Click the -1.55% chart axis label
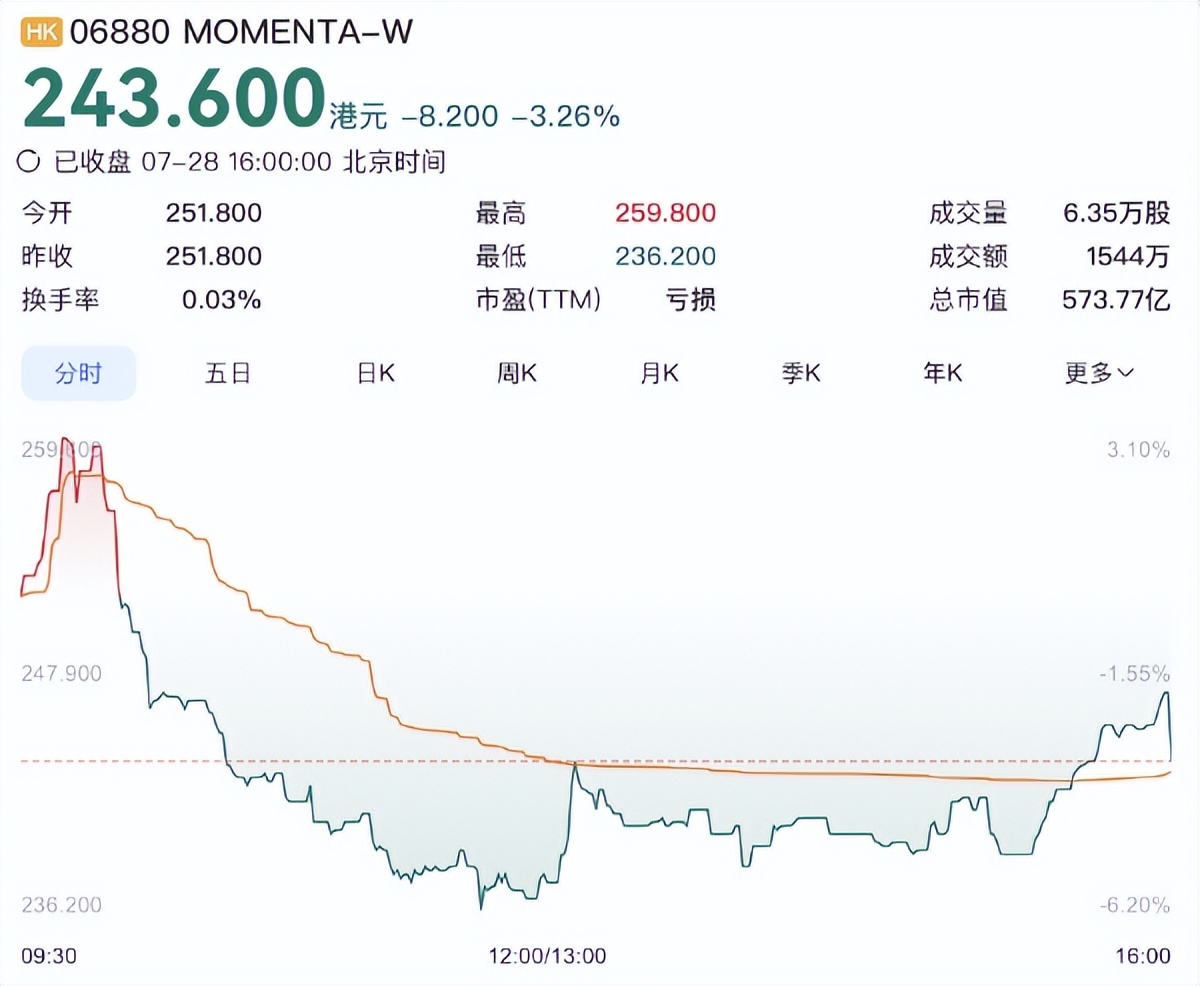Image resolution: width=1200 pixels, height=986 pixels. pyautogui.click(x=1135, y=674)
